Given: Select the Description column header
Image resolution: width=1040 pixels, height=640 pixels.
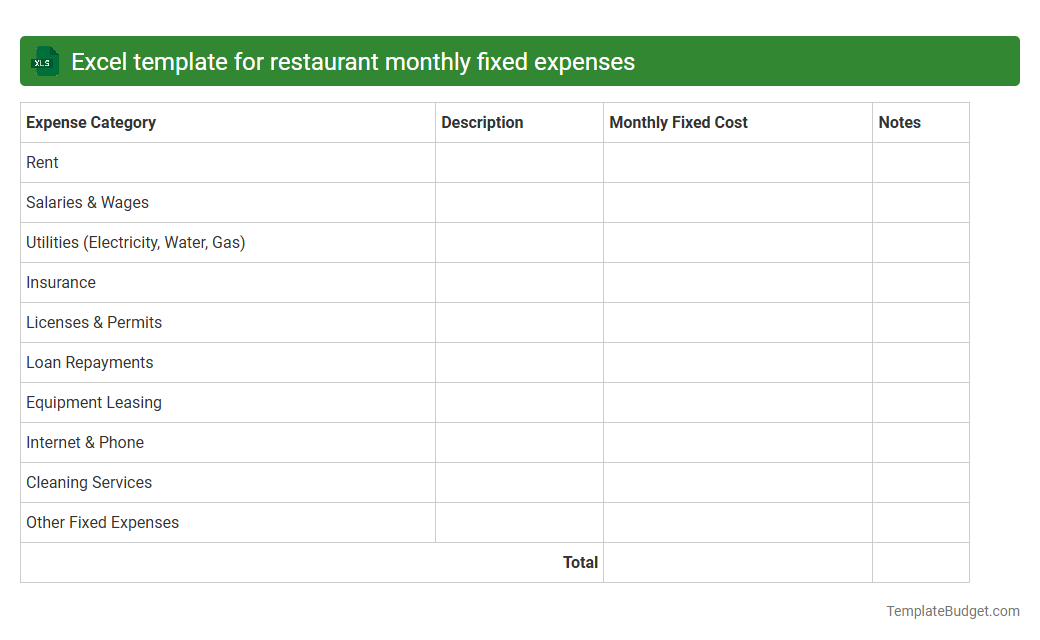Looking at the screenshot, I should pyautogui.click(x=482, y=122).
